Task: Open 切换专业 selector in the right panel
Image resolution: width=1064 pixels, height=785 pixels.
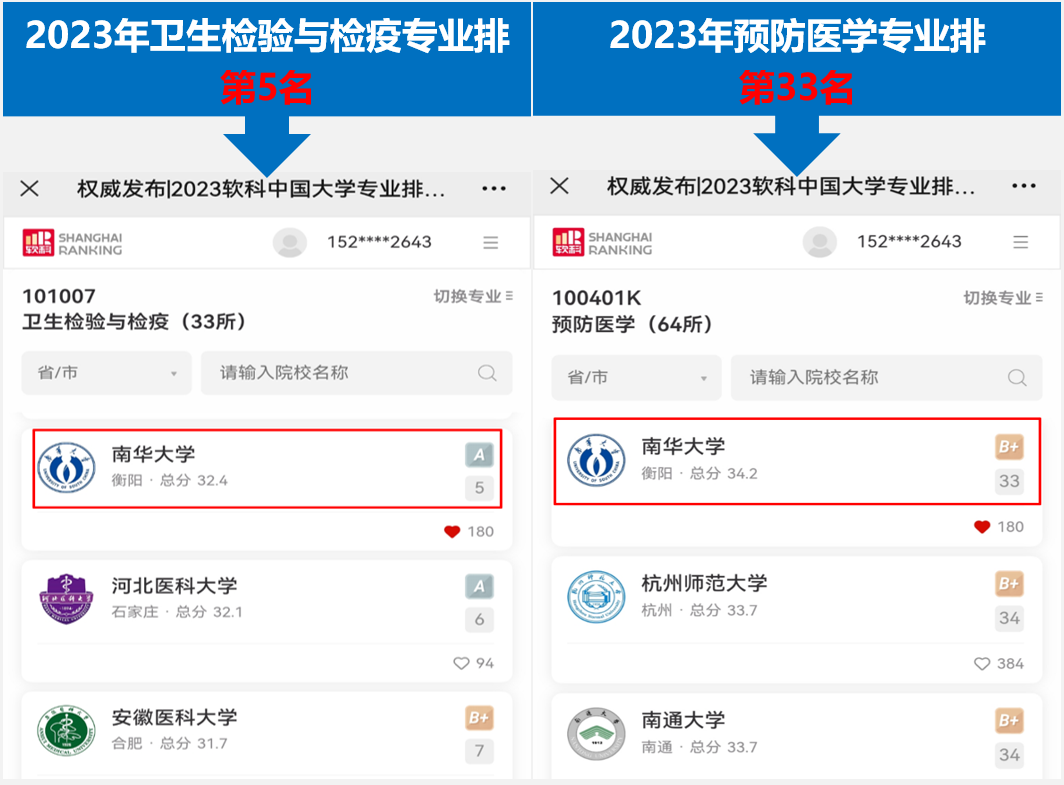Action: click(1003, 298)
